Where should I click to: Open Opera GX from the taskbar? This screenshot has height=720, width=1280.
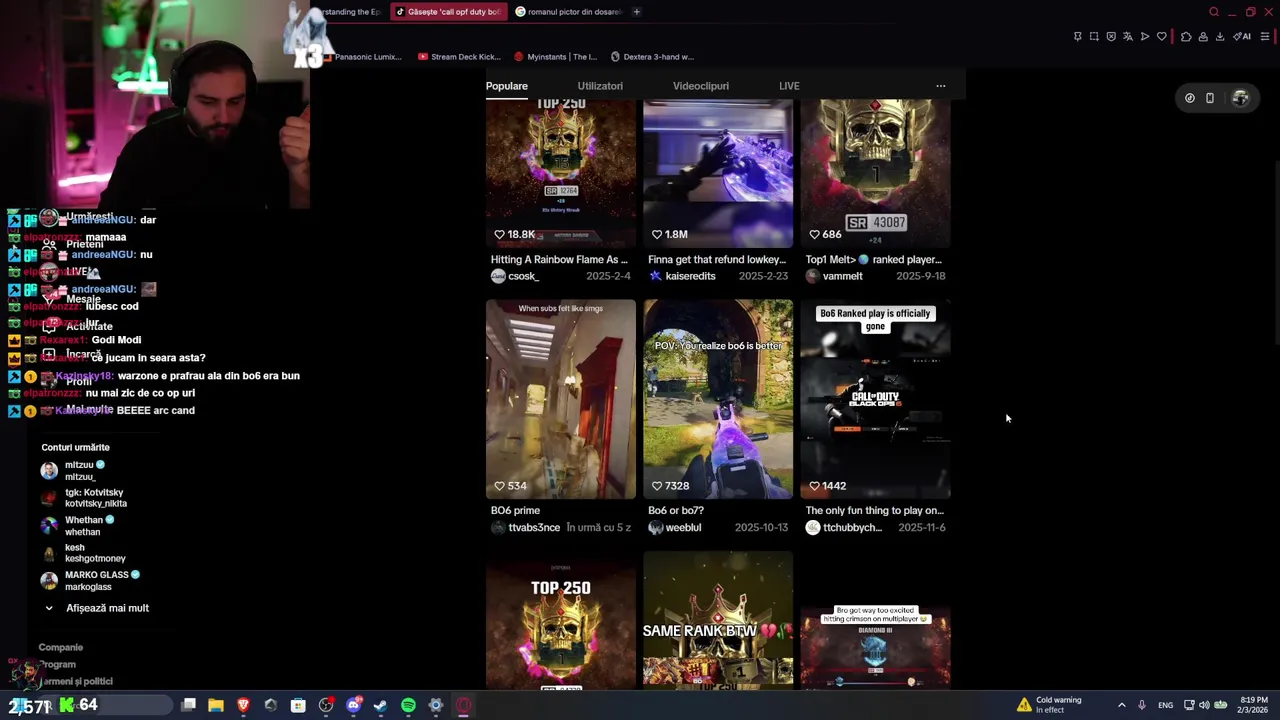(x=464, y=705)
